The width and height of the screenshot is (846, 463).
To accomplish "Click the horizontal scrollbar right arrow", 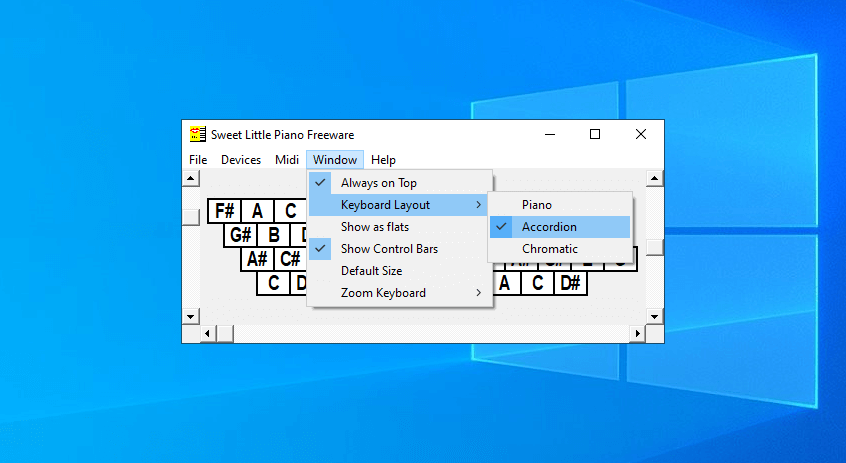I will [x=638, y=333].
